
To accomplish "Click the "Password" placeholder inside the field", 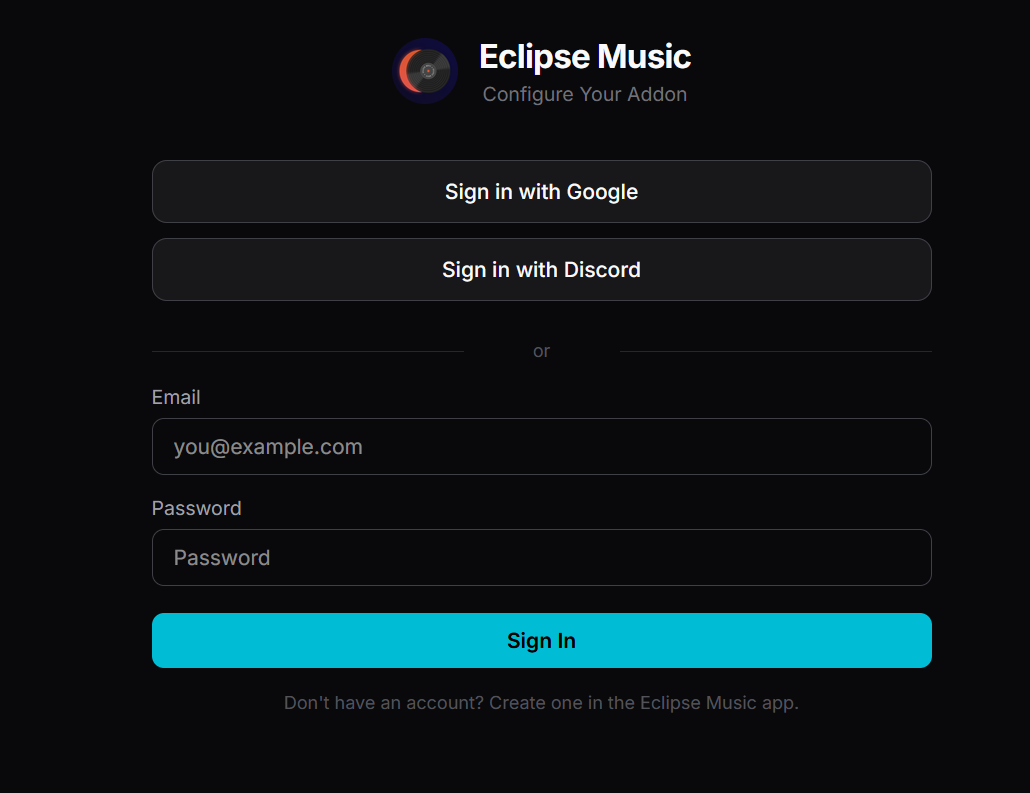I will click(222, 558).
